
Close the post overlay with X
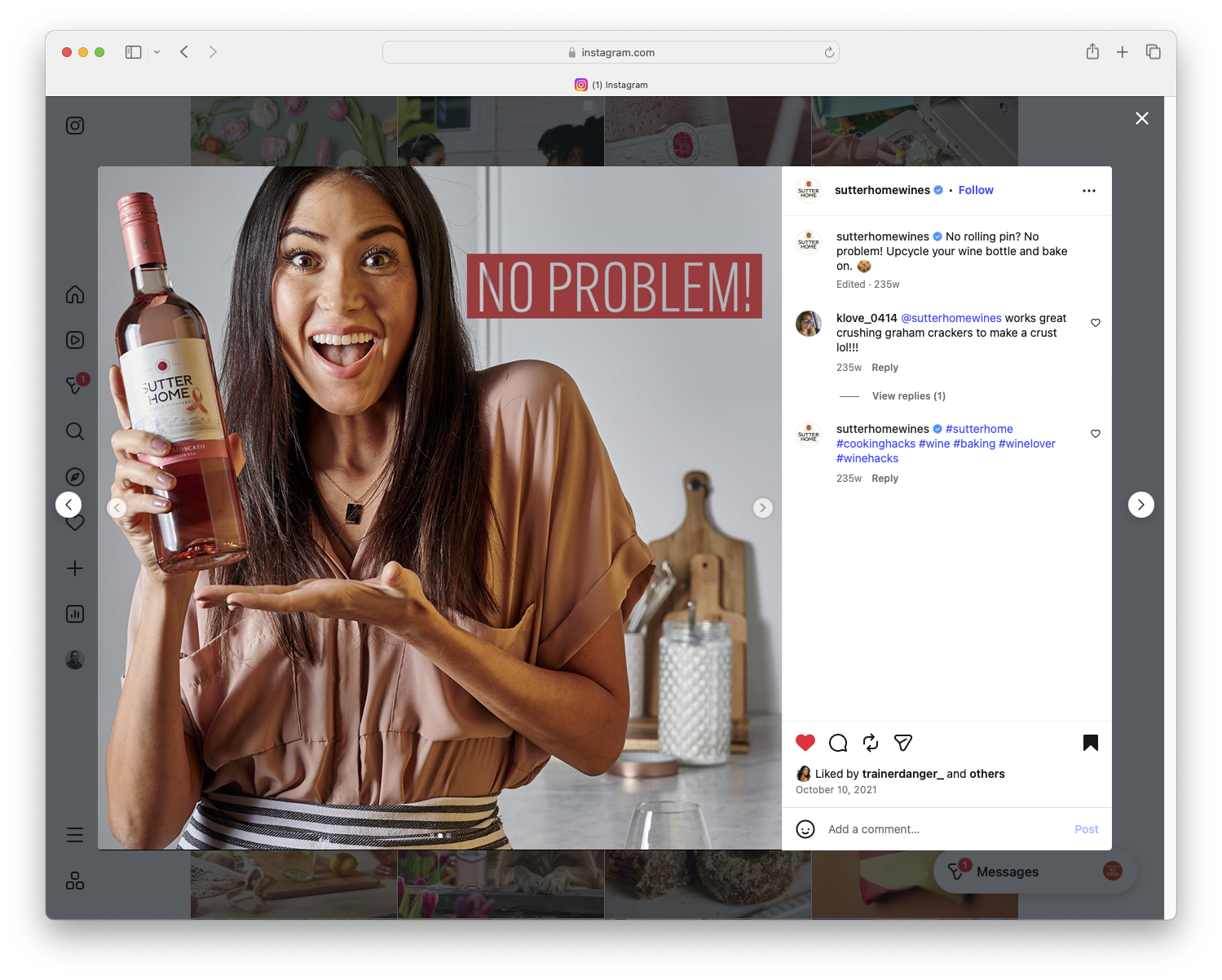[1142, 118]
